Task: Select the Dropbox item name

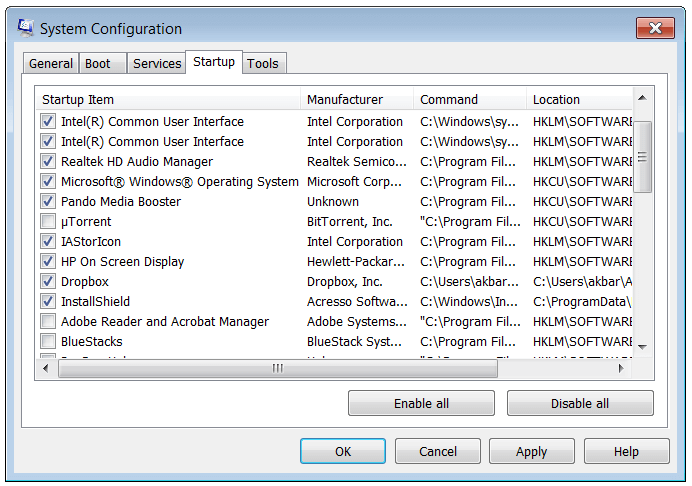Action: point(85,282)
